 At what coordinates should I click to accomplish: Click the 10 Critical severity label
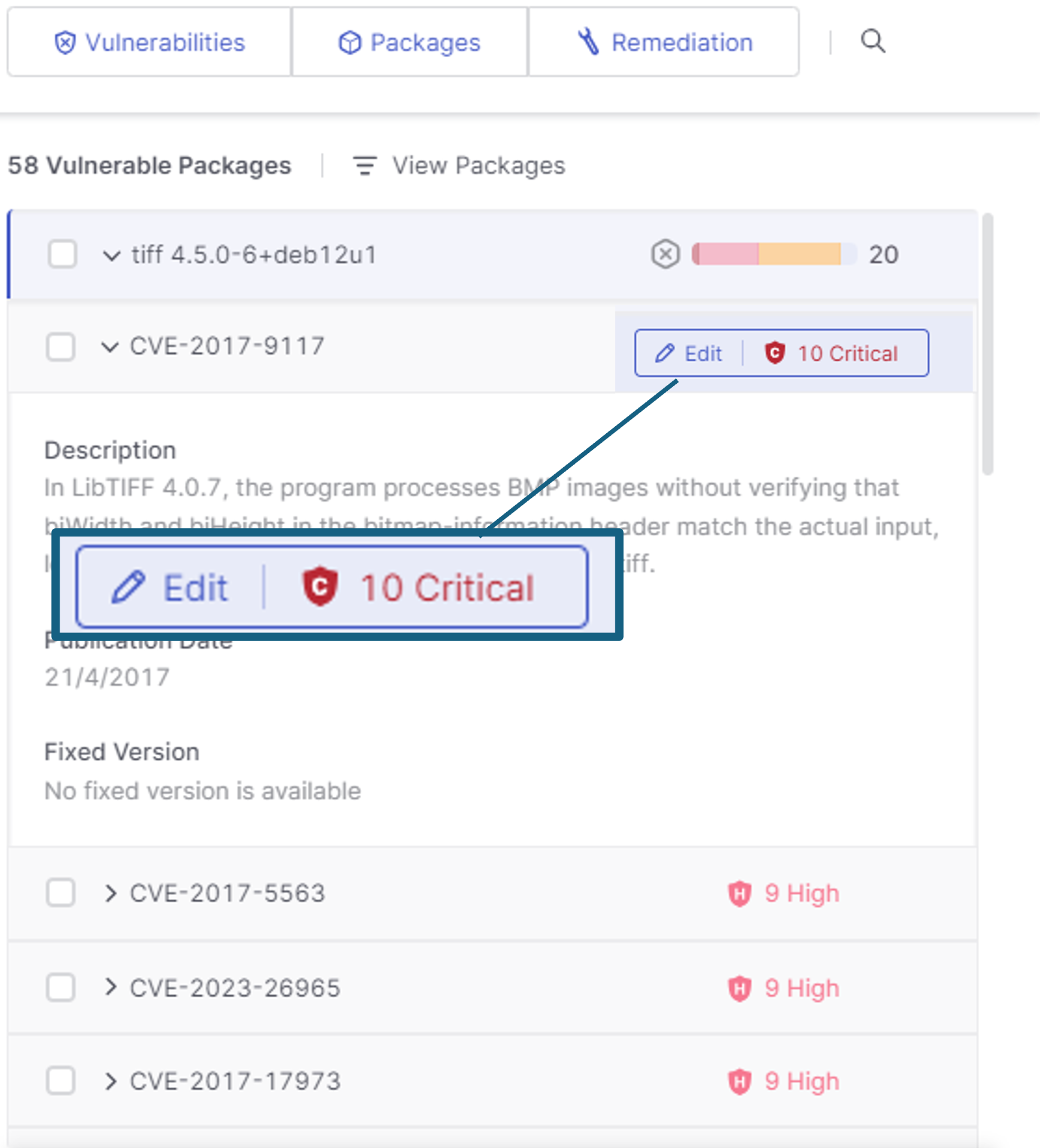tap(848, 354)
